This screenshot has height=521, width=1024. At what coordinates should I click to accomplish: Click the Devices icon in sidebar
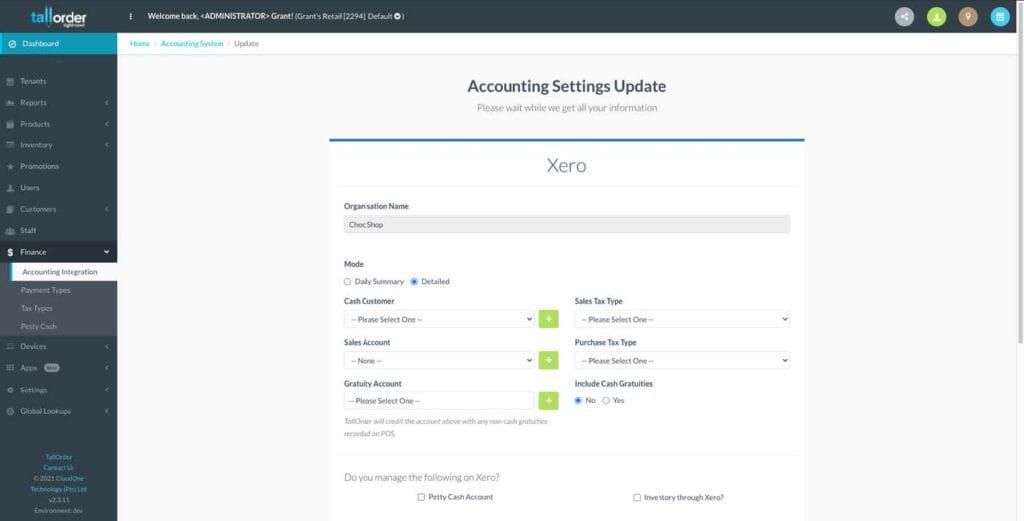(10, 347)
